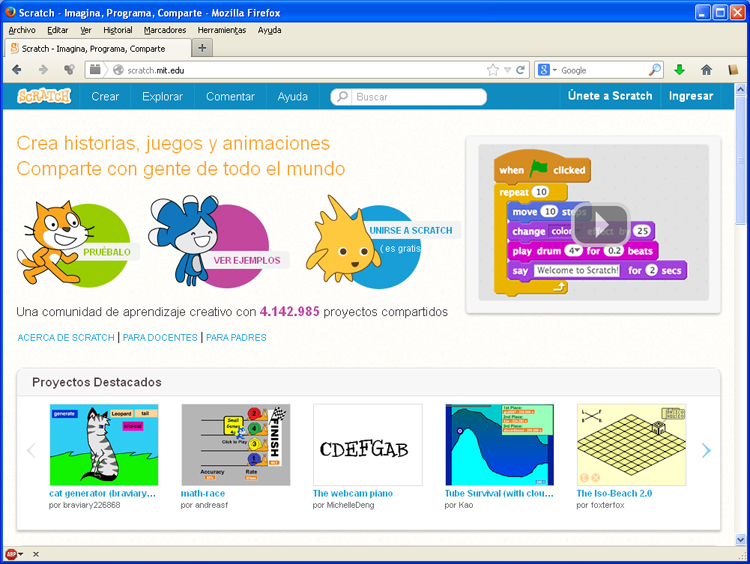Image resolution: width=750 pixels, height=564 pixels.
Task: Open the Ayuda menu in menu bar
Action: click(x=269, y=30)
